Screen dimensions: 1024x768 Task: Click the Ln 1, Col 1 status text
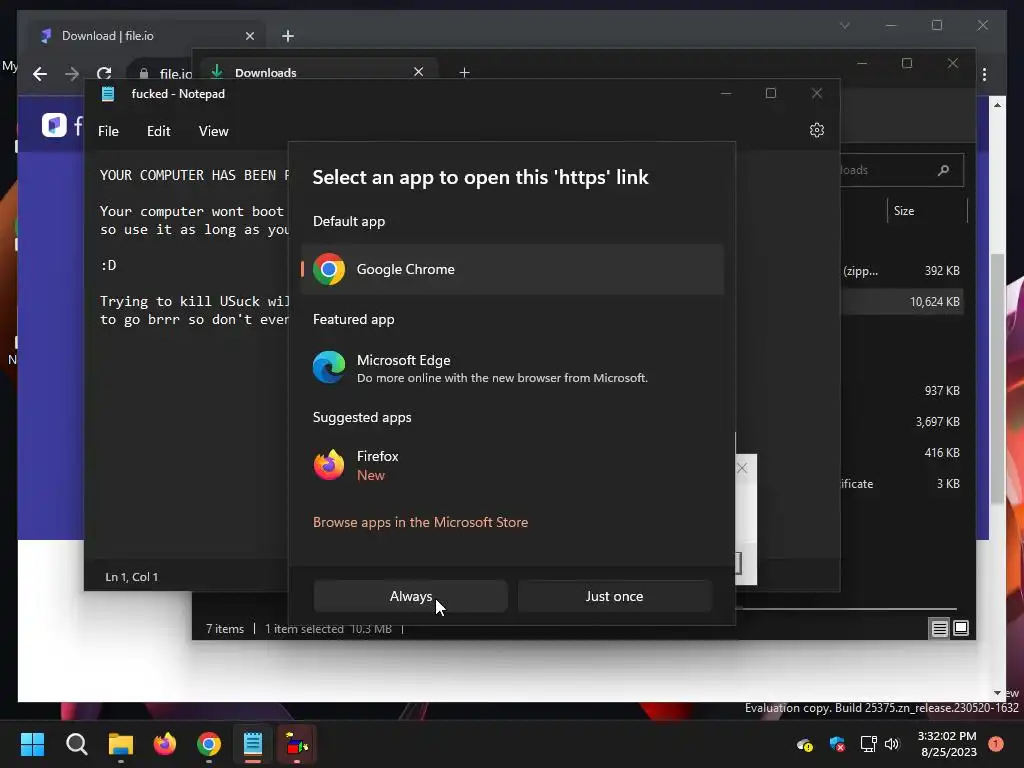(131, 577)
